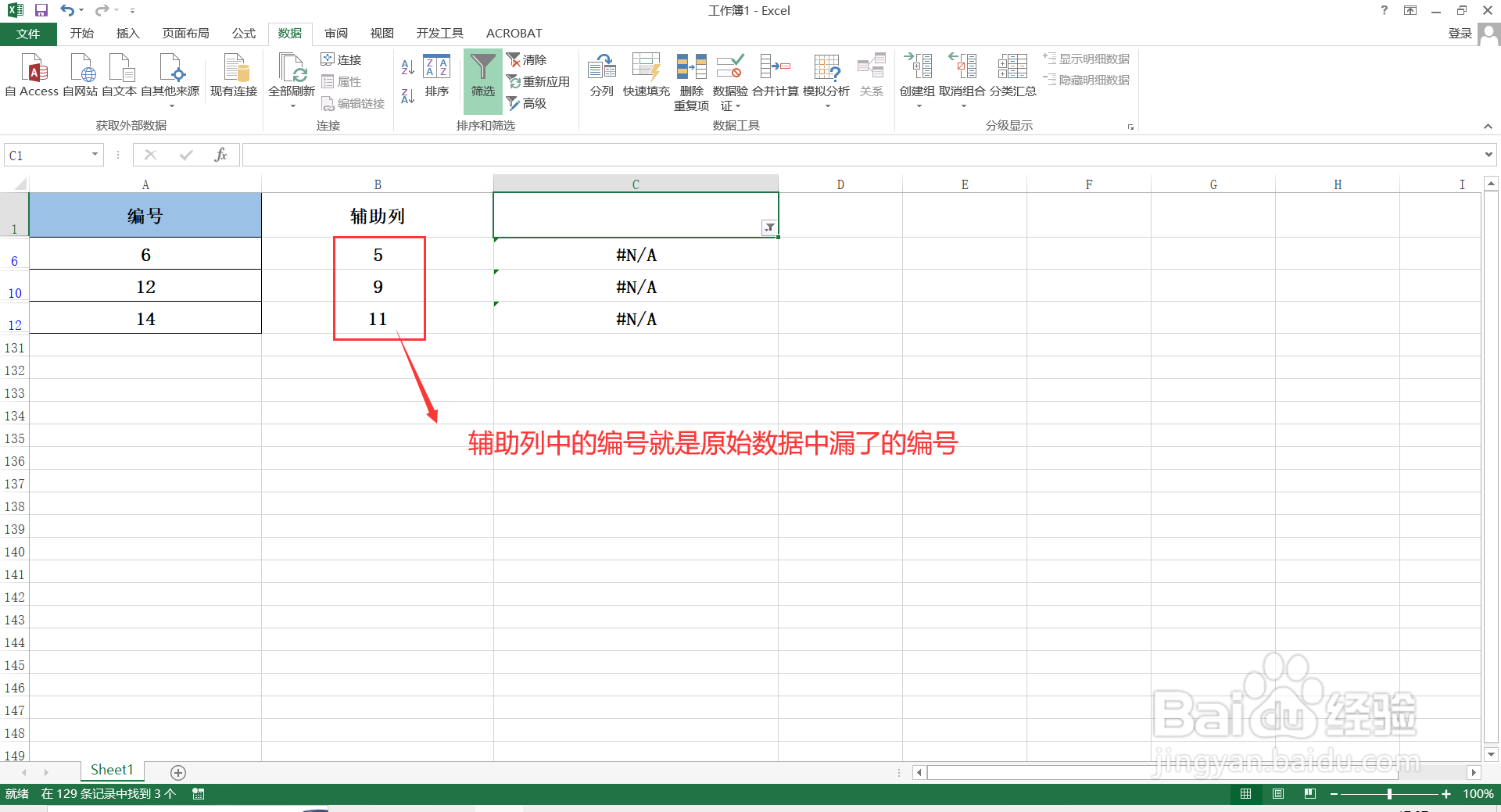The width and height of the screenshot is (1501, 812).
Task: Zoom in with the plus button
Action: tap(1446, 794)
